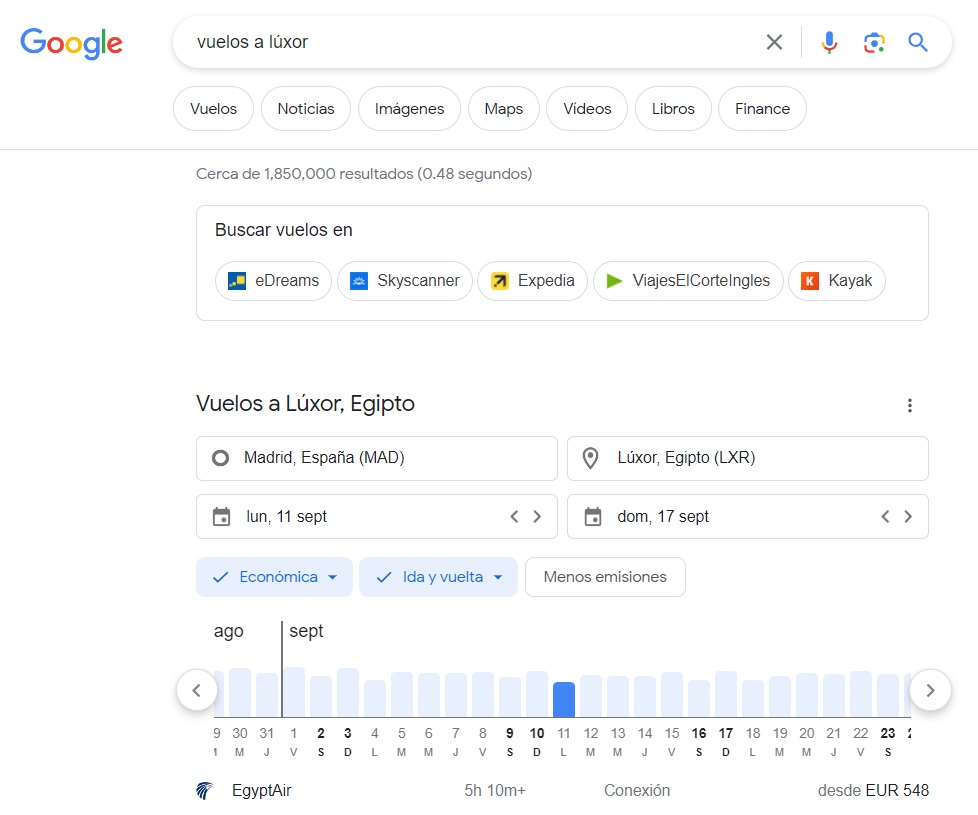Open Google Lens image search
Screen dimensions: 978x815
pos(874,42)
